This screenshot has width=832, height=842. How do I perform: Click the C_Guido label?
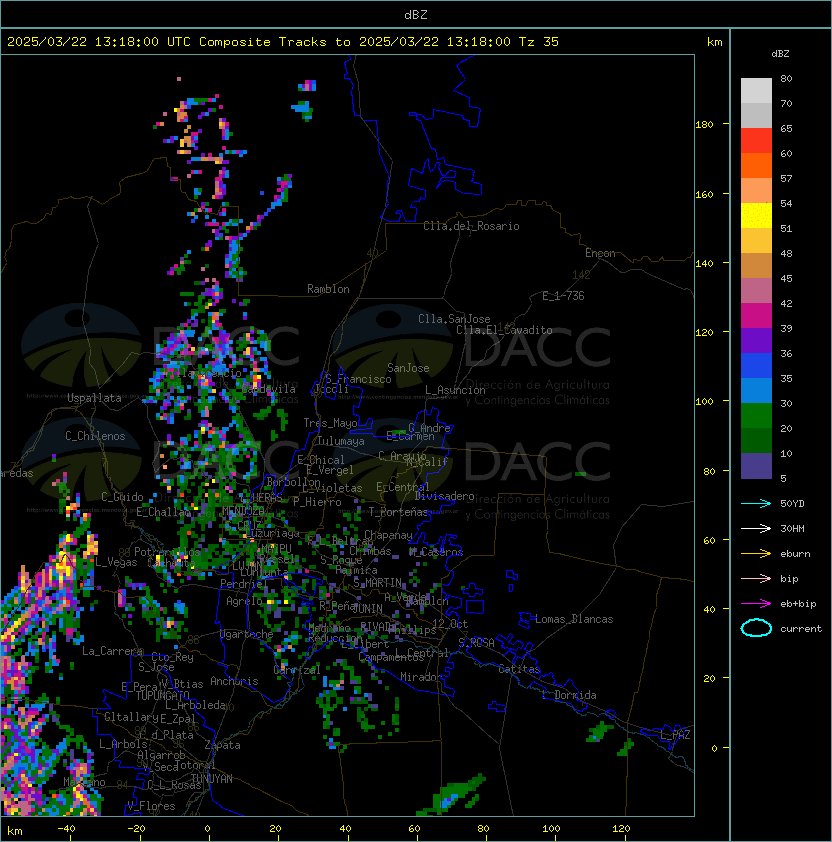(122, 497)
